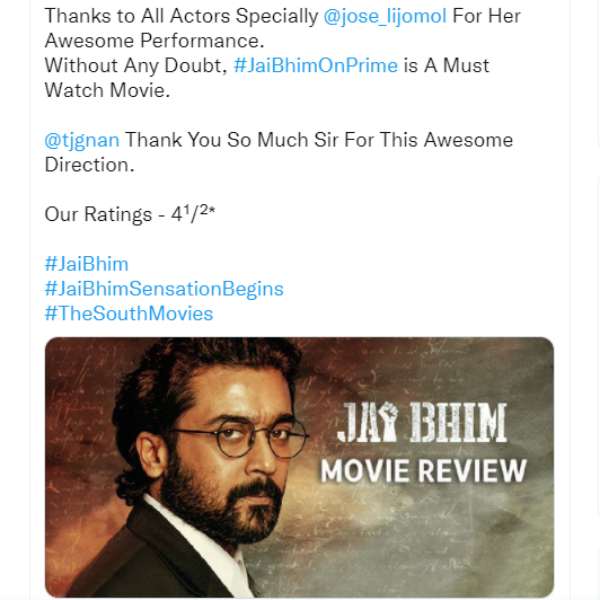Open the #JaiBhimSensationBegins hashtag

point(164,289)
